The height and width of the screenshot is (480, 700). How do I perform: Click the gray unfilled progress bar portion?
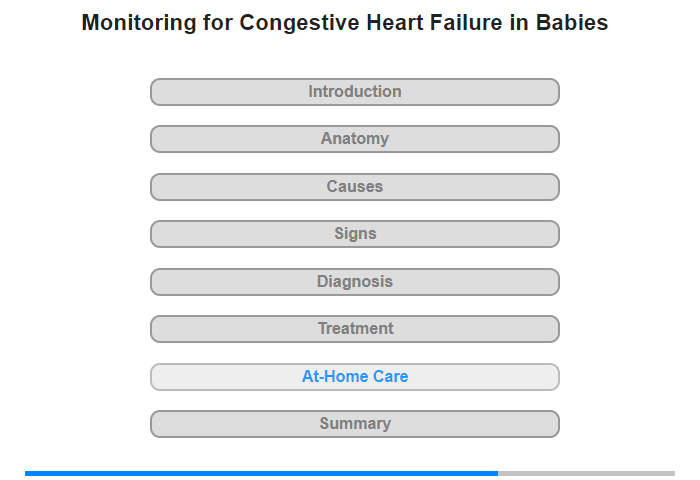[x=587, y=473]
